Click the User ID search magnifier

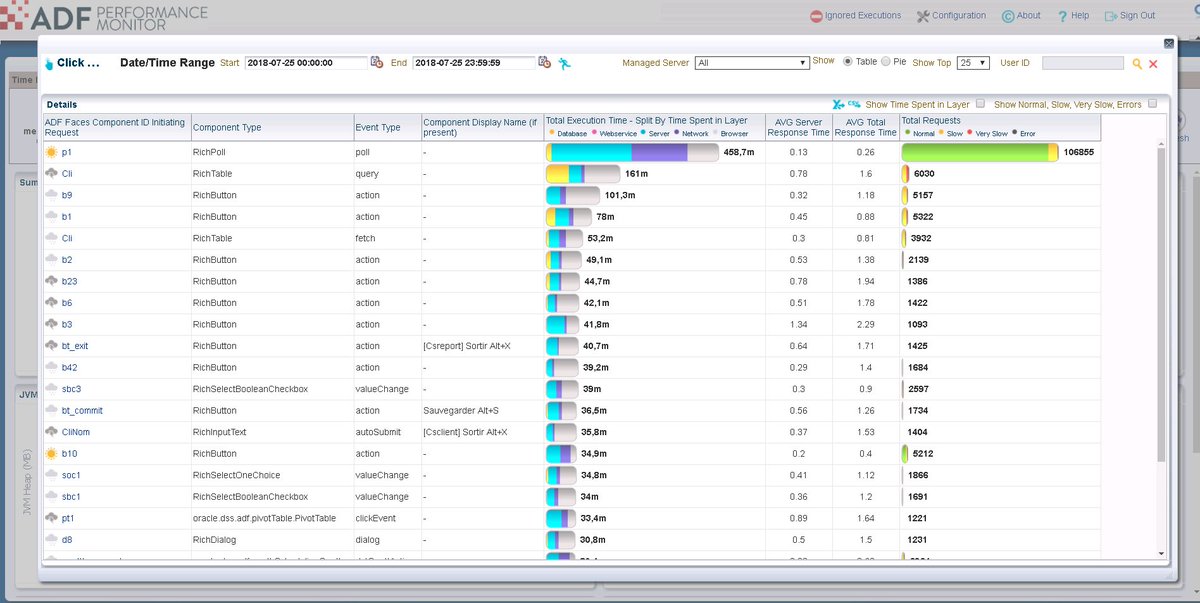(1137, 63)
